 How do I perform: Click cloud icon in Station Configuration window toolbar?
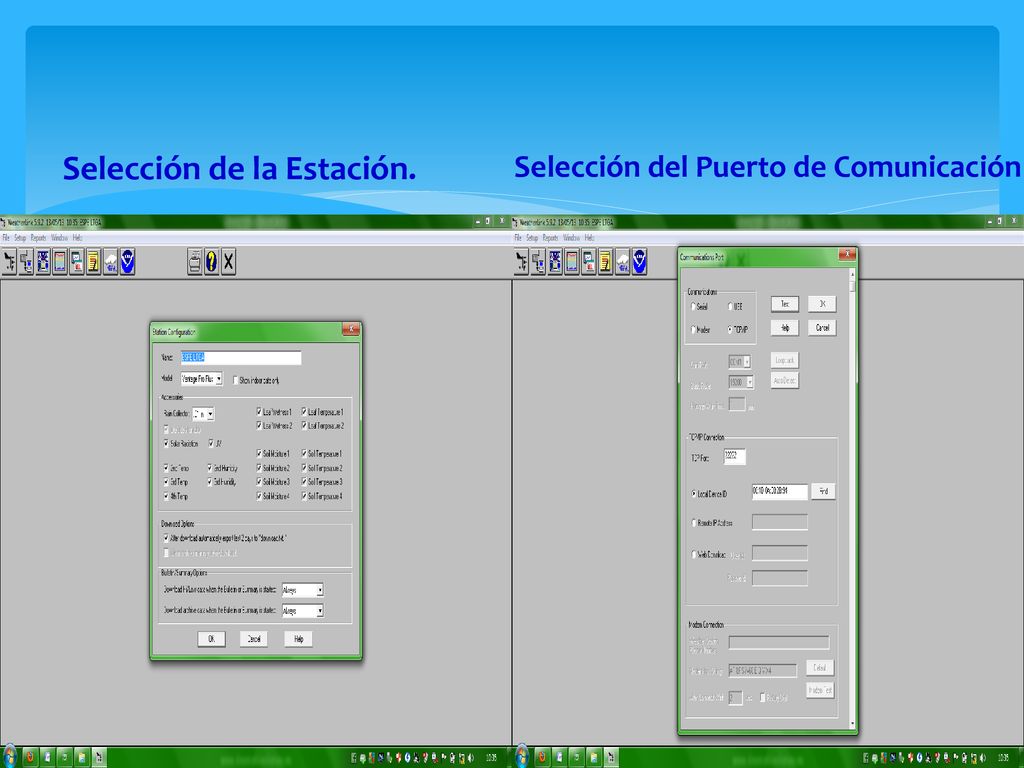point(111,262)
